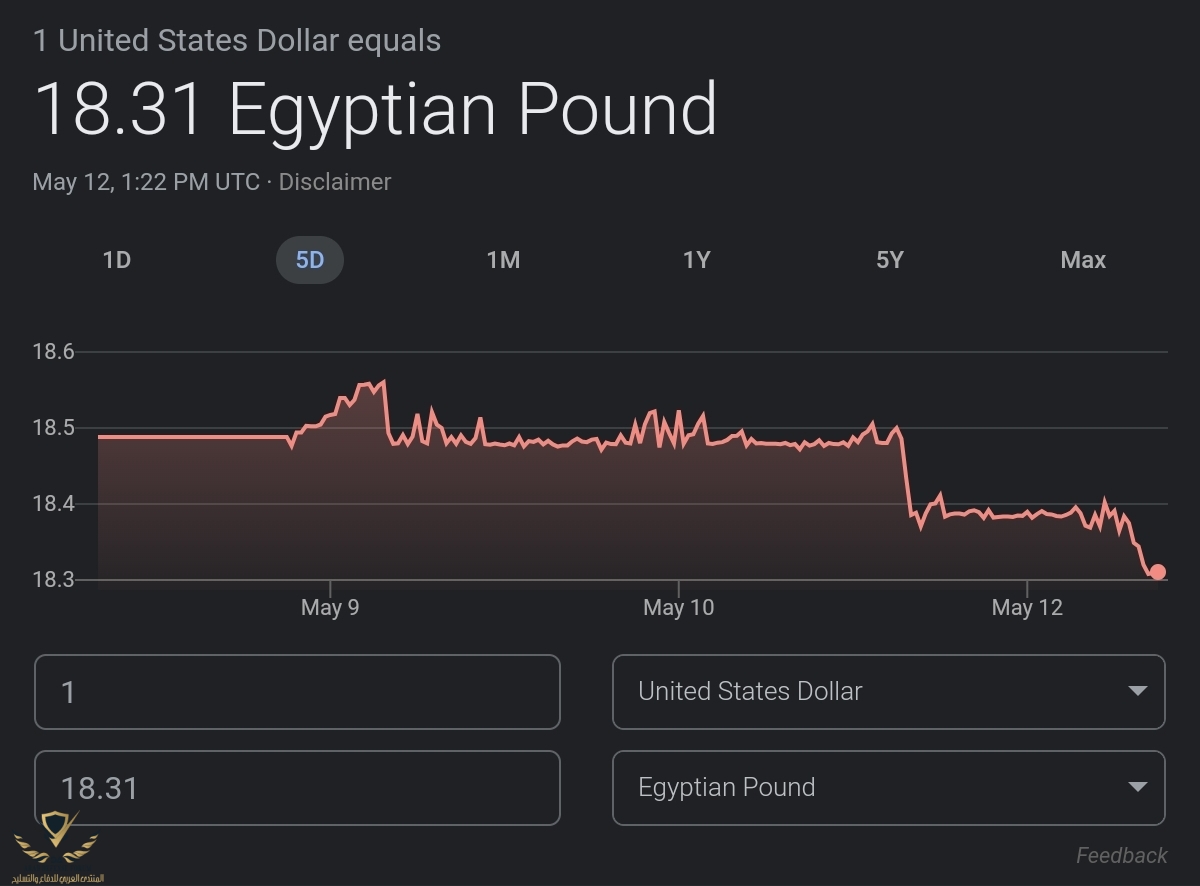This screenshot has width=1200, height=886.
Task: Click the current price dot on chart
Action: coord(1158,572)
